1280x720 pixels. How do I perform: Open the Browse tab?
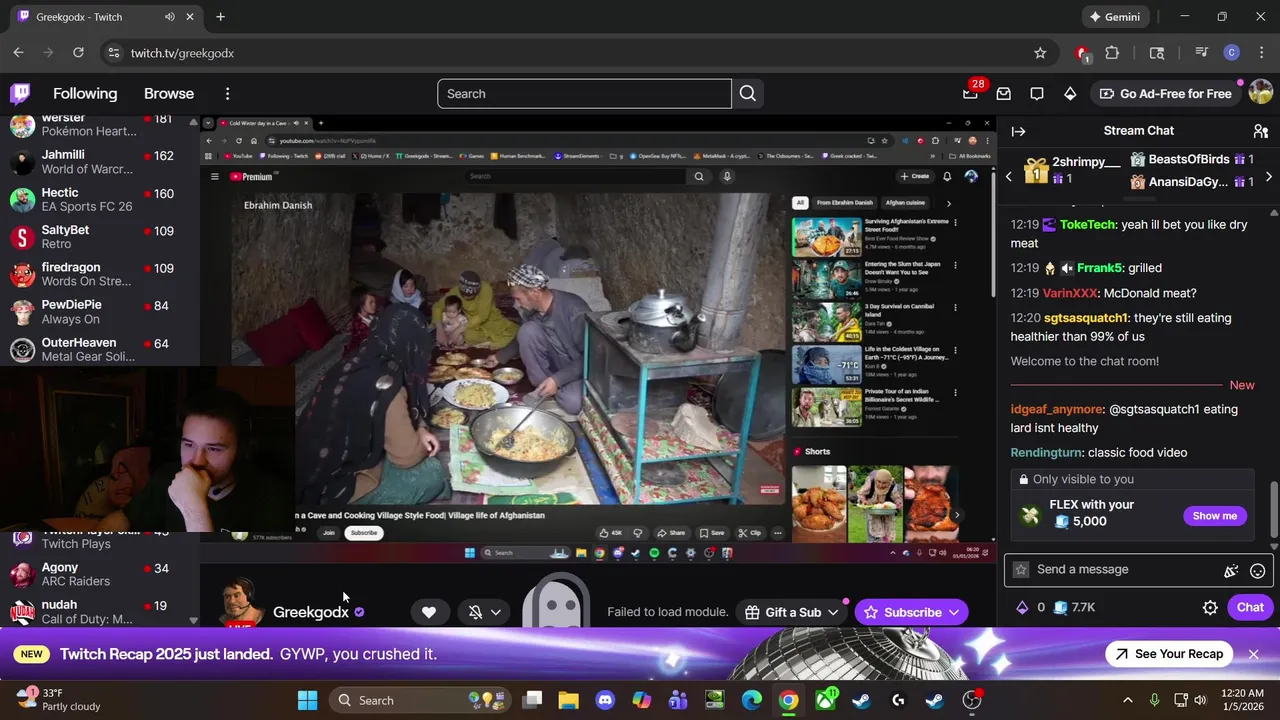pos(169,94)
